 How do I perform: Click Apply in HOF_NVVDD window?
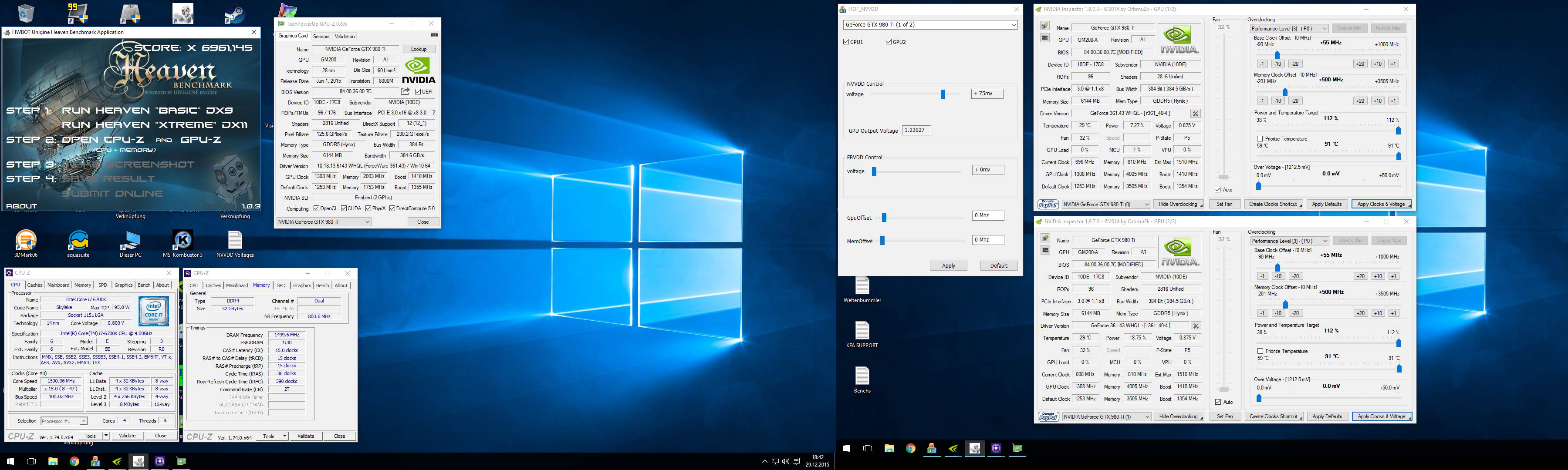coord(948,266)
